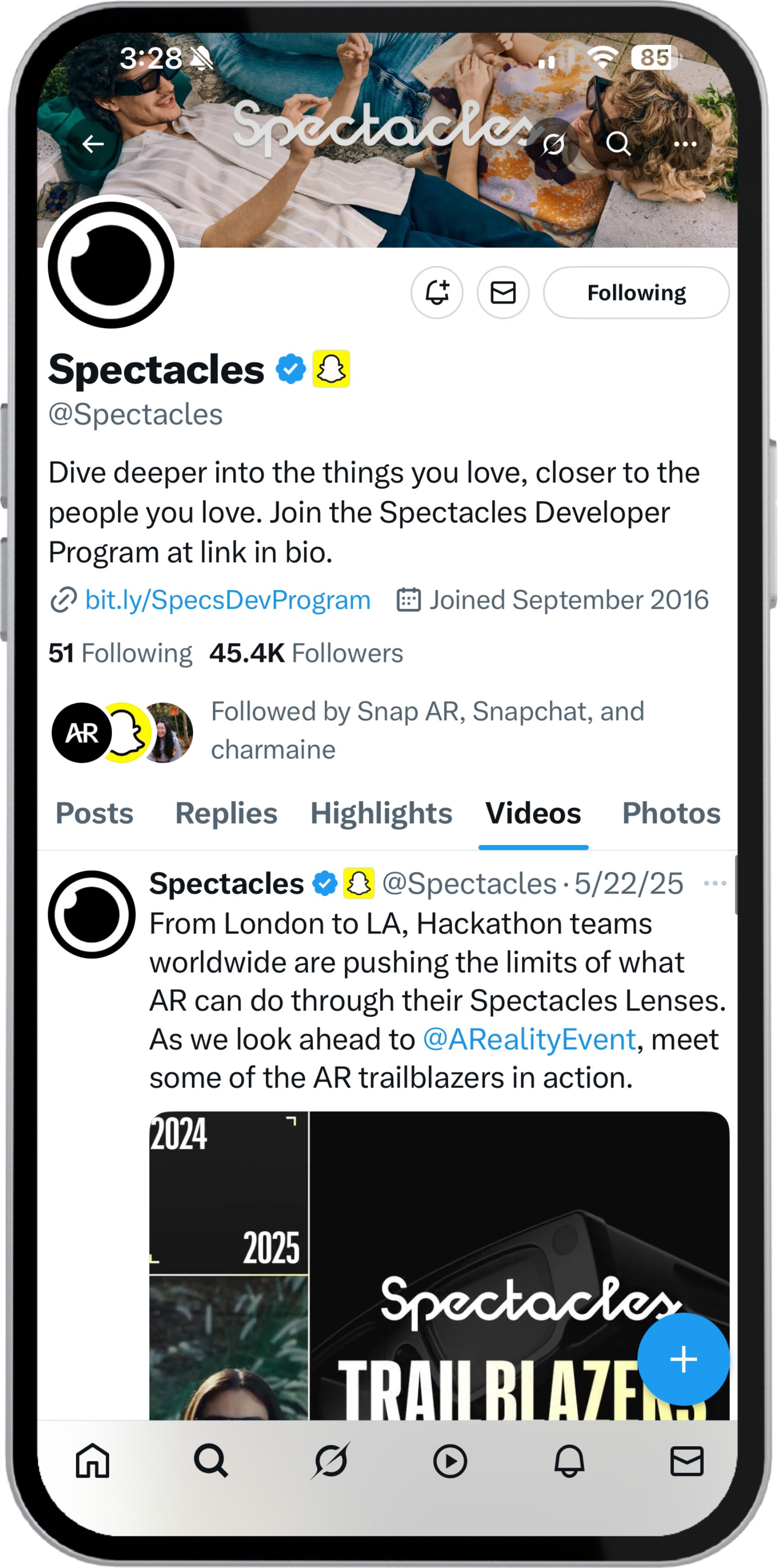The image size is (779, 1568).
Task: Open Notifications bell in bottom bar
Action: 569,1461
